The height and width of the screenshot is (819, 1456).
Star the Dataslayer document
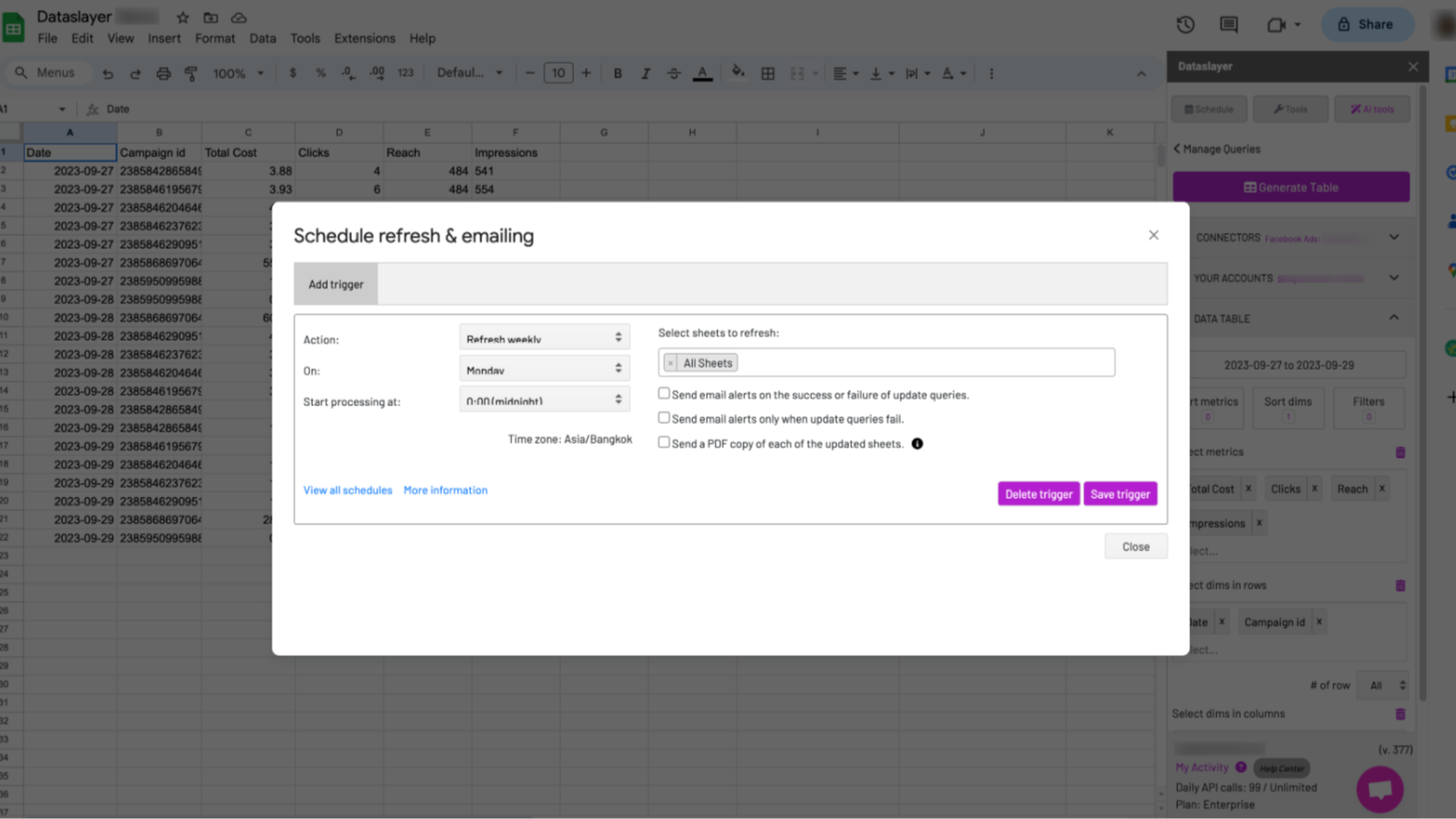pos(183,18)
